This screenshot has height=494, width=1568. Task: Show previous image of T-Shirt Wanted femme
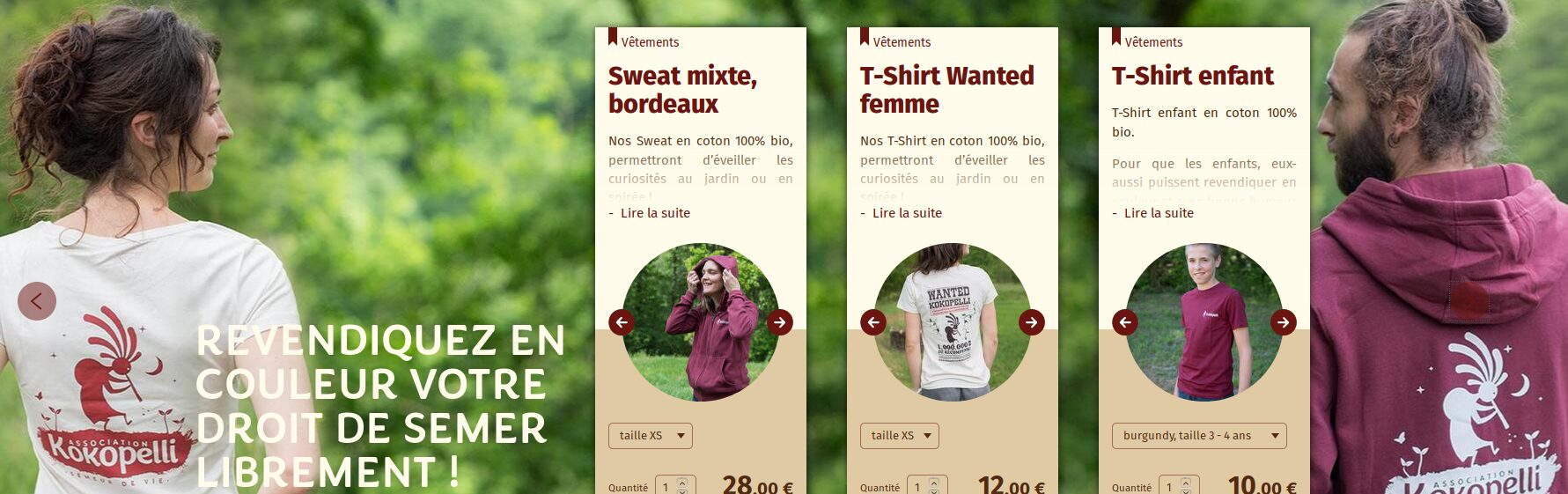click(x=873, y=322)
